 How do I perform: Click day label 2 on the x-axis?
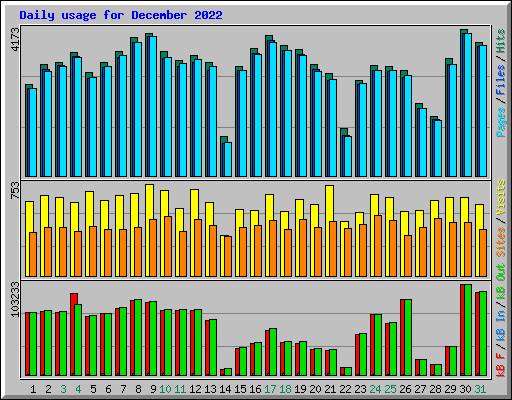(x=48, y=389)
